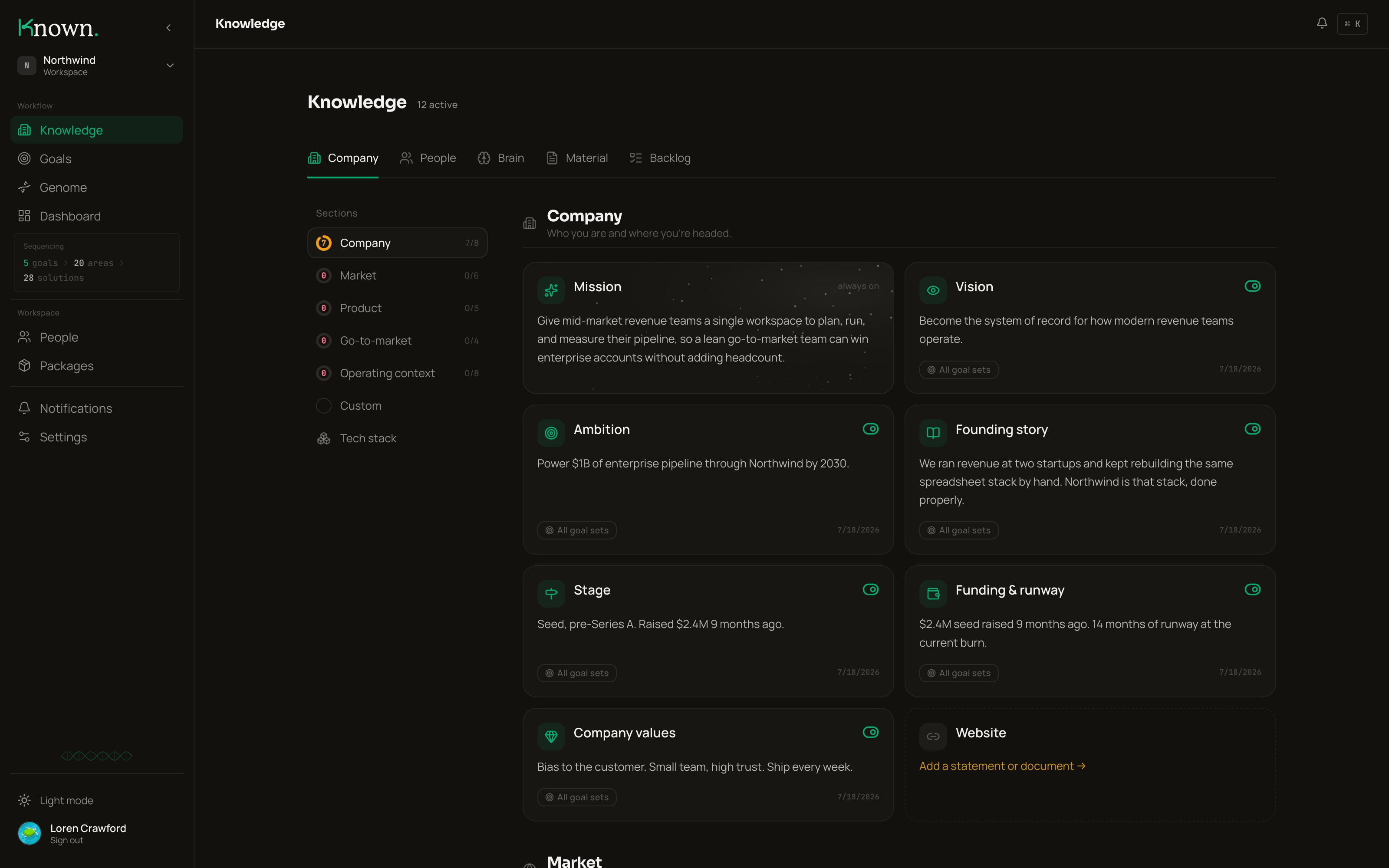This screenshot has width=1389, height=868.
Task: Open Goals in the sidebar
Action: pos(96,158)
